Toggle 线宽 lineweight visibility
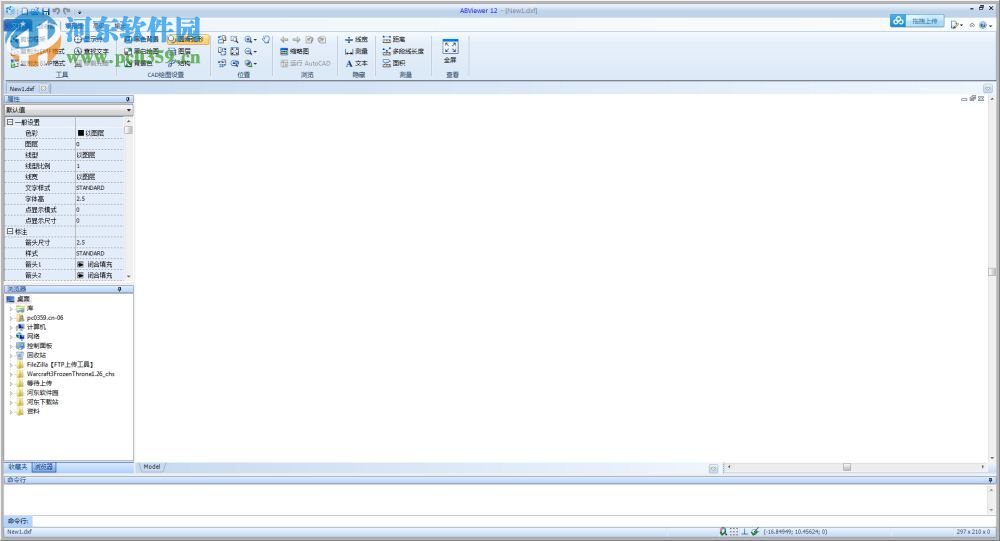Image resolution: width=1000 pixels, height=541 pixels. coord(357,40)
